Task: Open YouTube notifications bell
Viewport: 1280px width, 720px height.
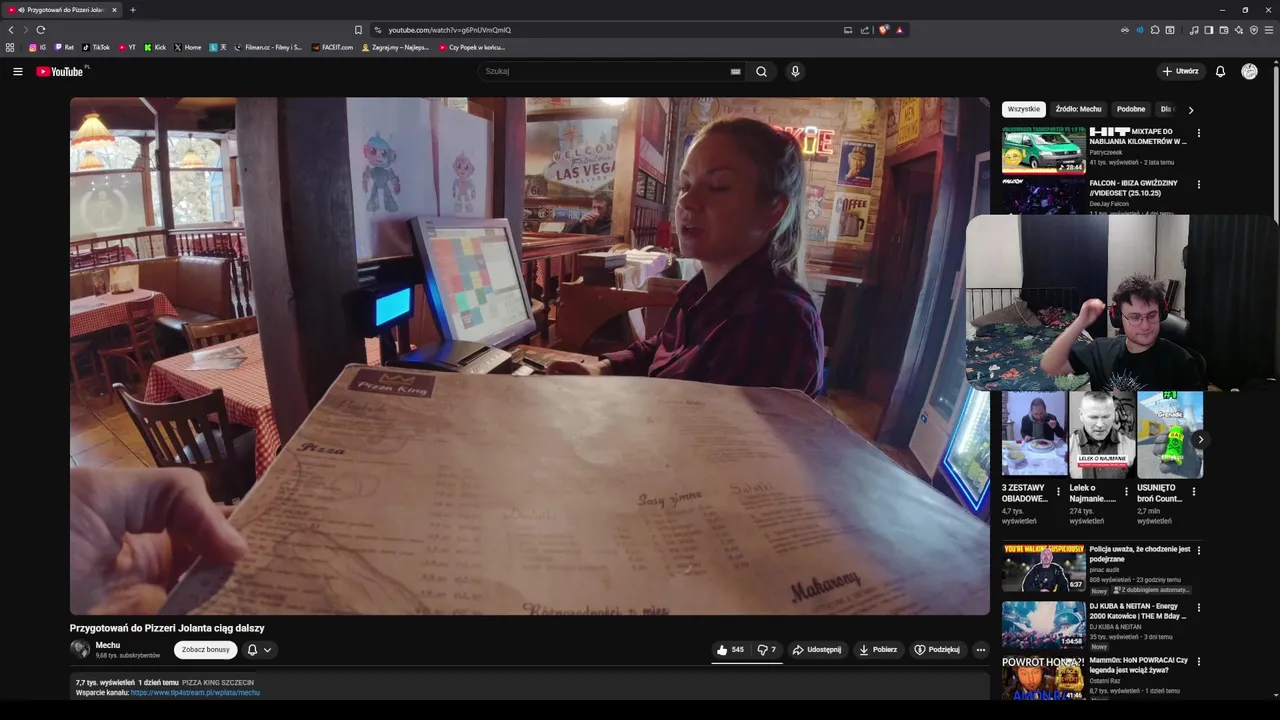Action: pyautogui.click(x=1220, y=71)
